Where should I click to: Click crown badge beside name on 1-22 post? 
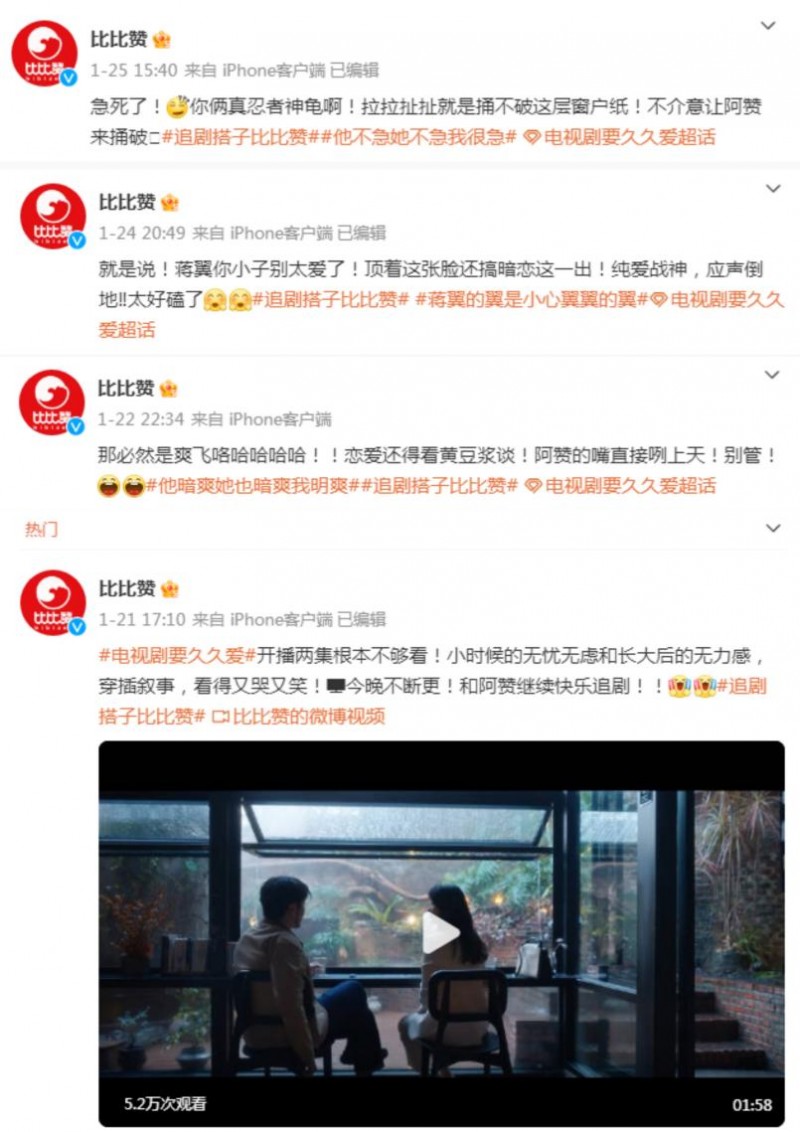(169, 388)
